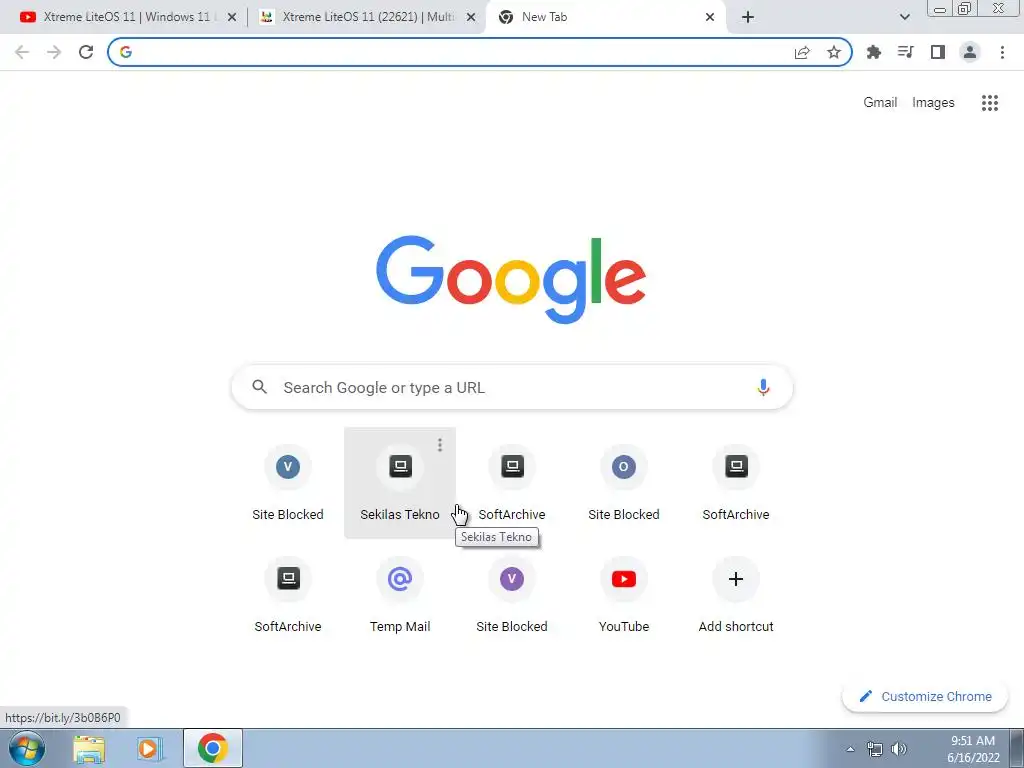Open a new tab with plus button
The height and width of the screenshot is (768, 1024).
[748, 18]
